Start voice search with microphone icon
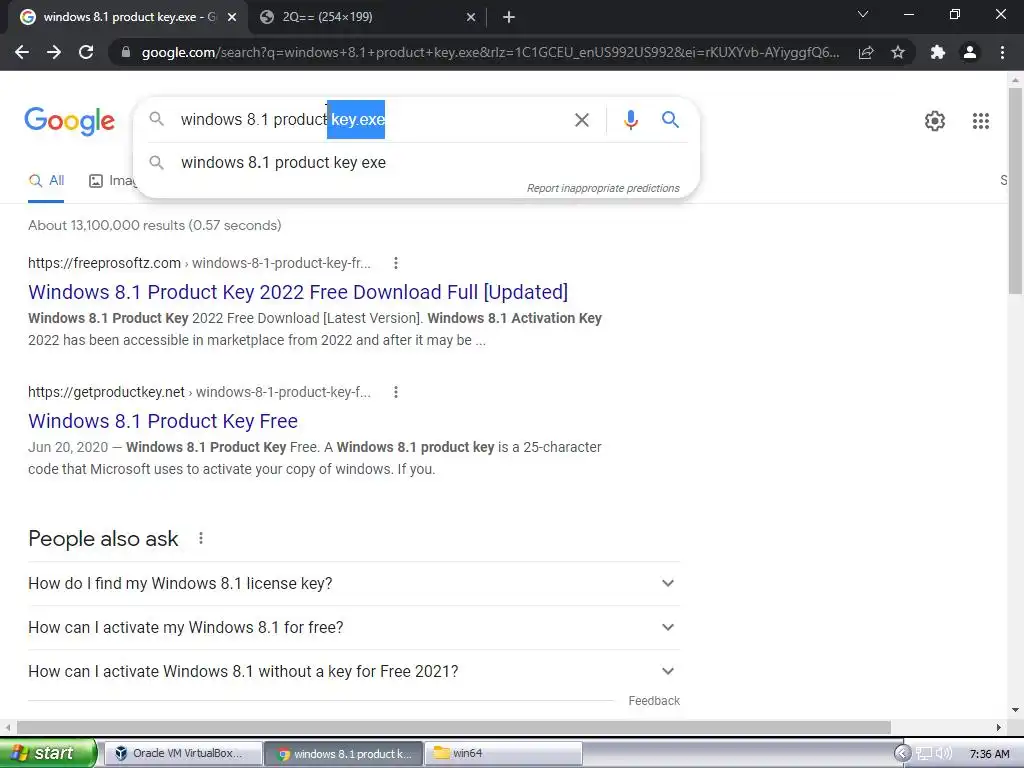Viewport: 1024px width, 768px height. tap(630, 120)
